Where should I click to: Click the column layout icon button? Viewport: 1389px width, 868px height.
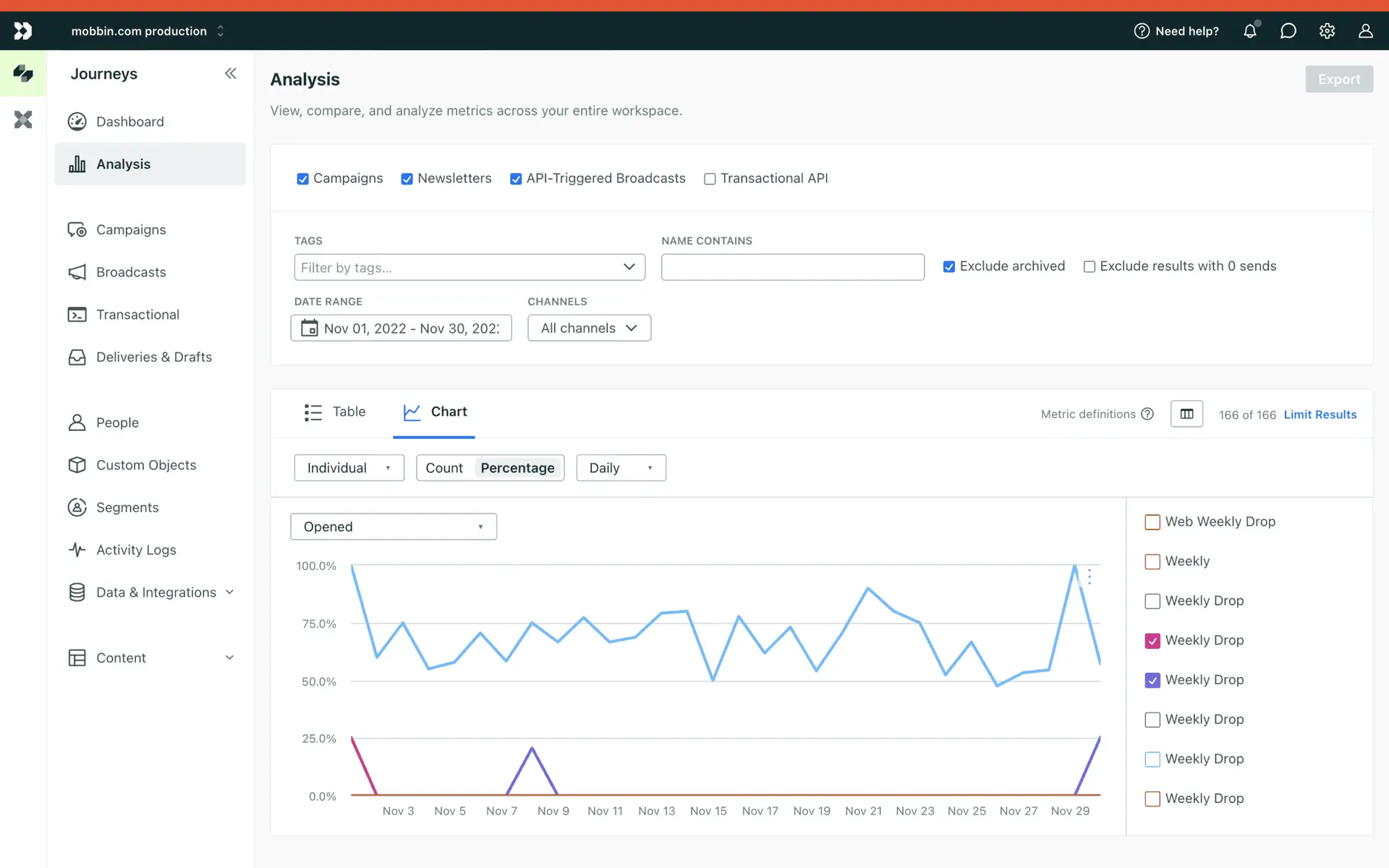1186,414
